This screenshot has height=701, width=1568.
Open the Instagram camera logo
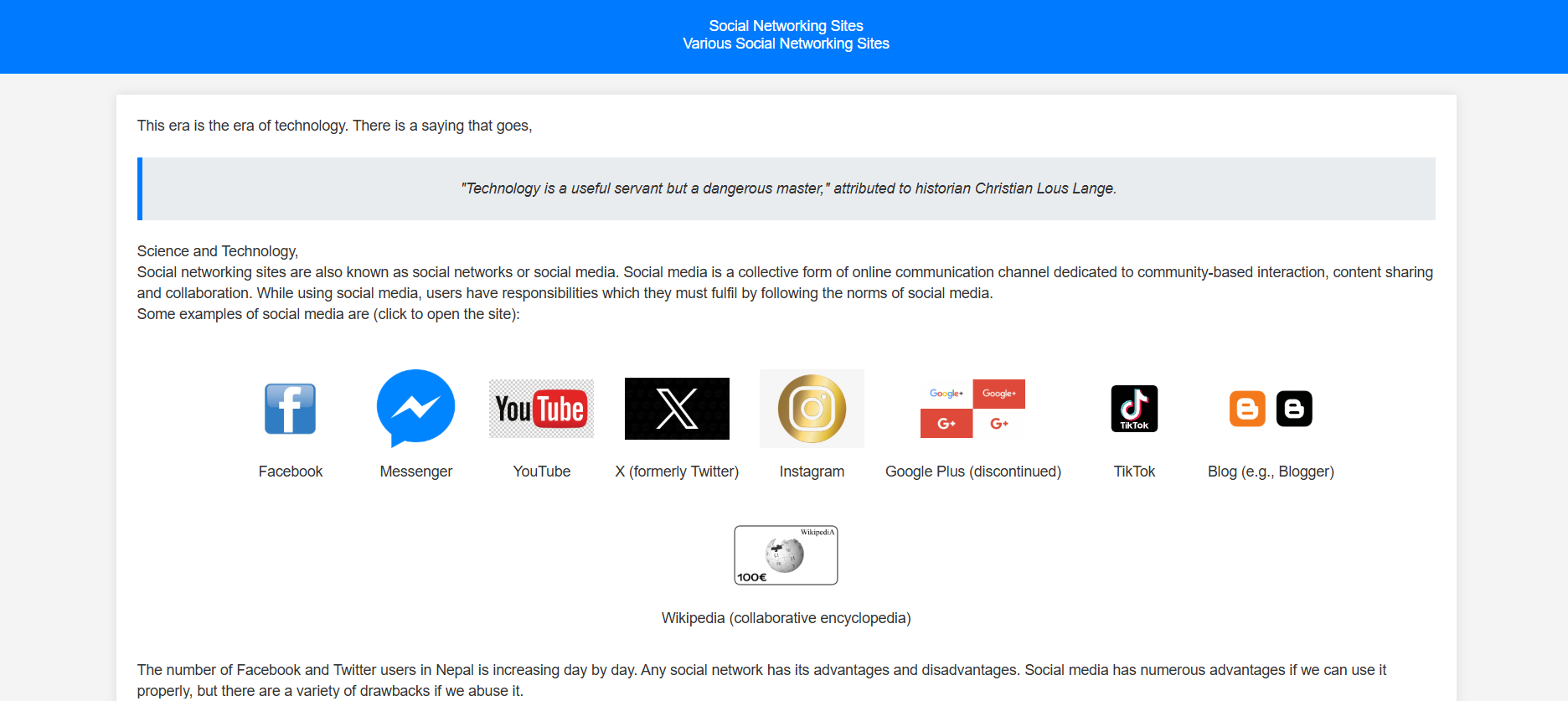(812, 409)
